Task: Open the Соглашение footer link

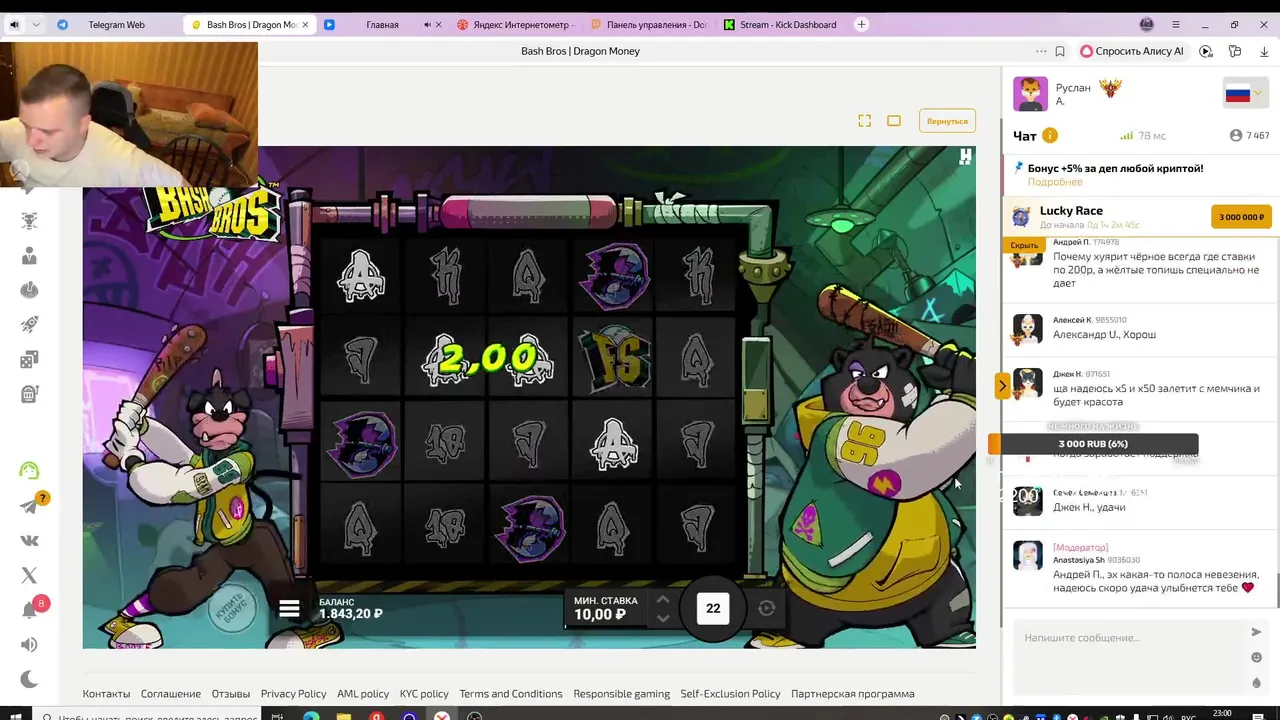Action: click(x=171, y=694)
